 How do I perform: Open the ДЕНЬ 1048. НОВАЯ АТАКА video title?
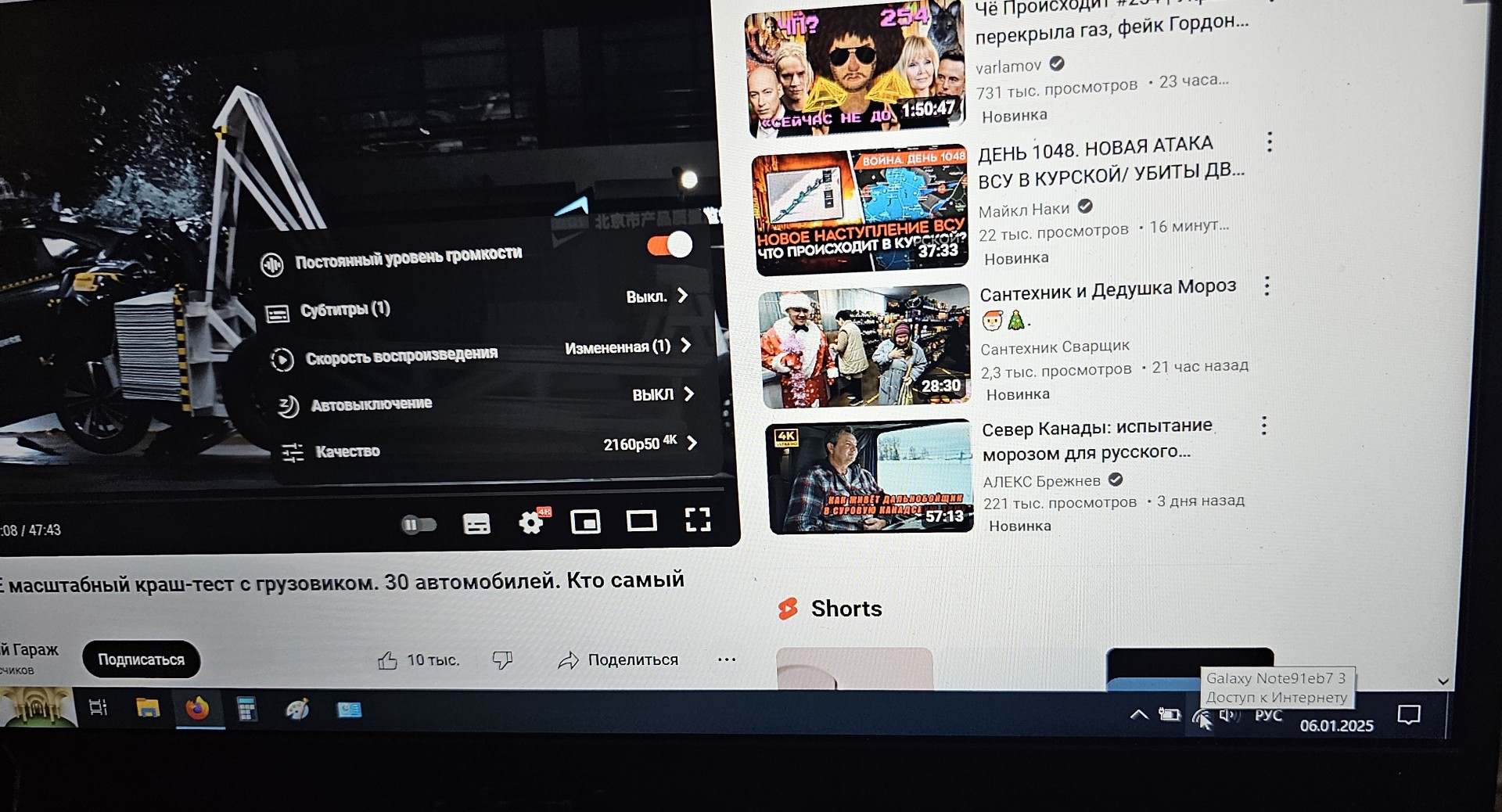1111,162
